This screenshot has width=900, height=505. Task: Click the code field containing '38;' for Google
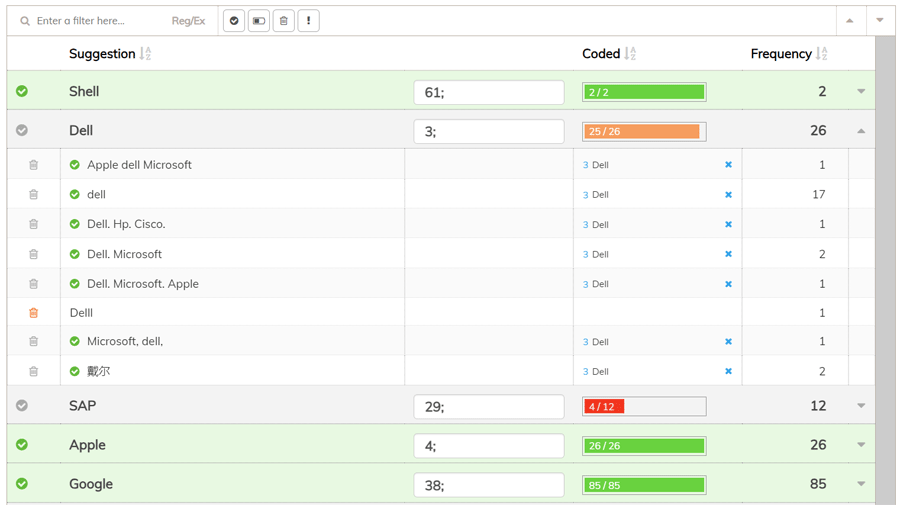489,485
